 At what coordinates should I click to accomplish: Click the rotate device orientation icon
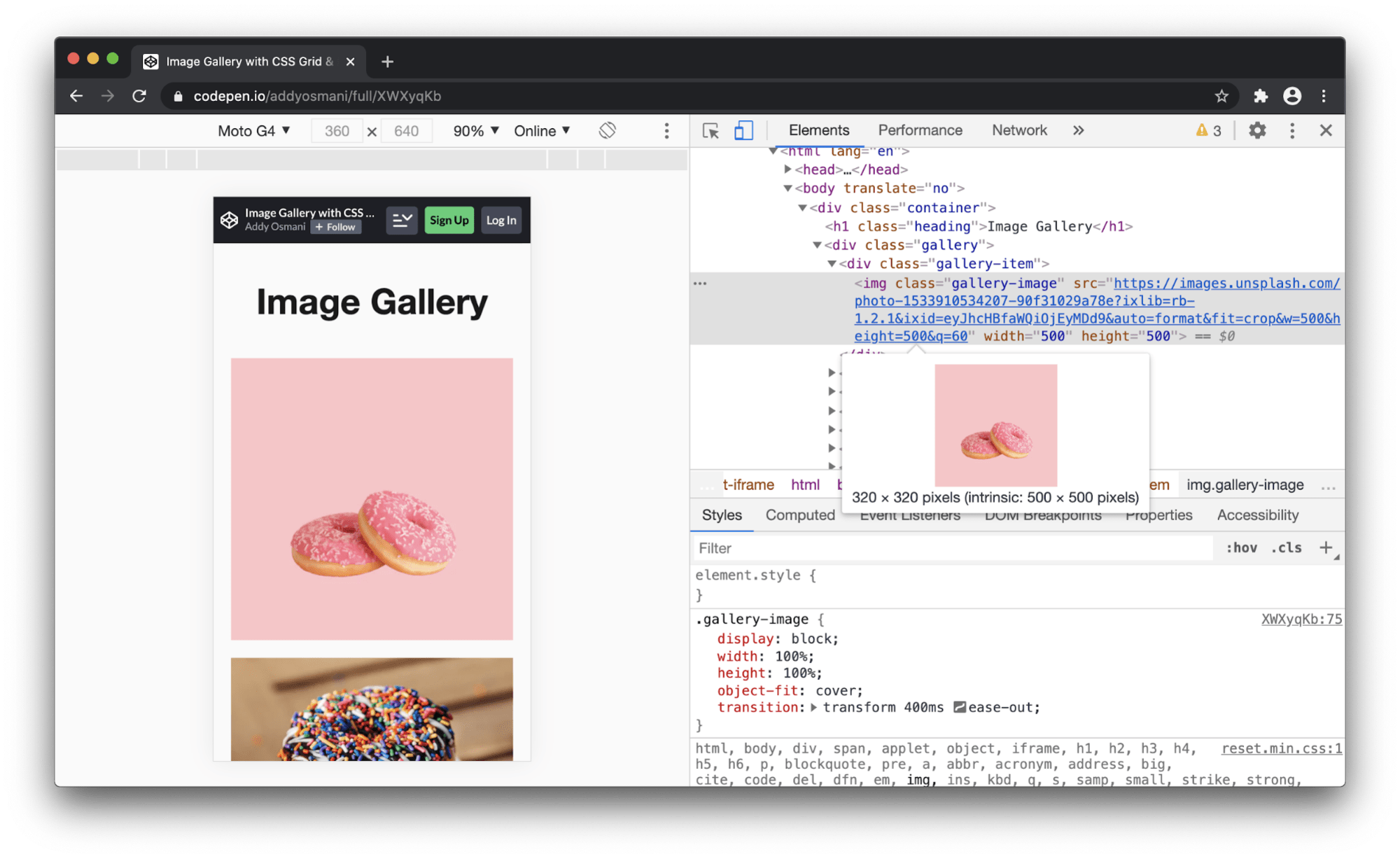coord(607,131)
